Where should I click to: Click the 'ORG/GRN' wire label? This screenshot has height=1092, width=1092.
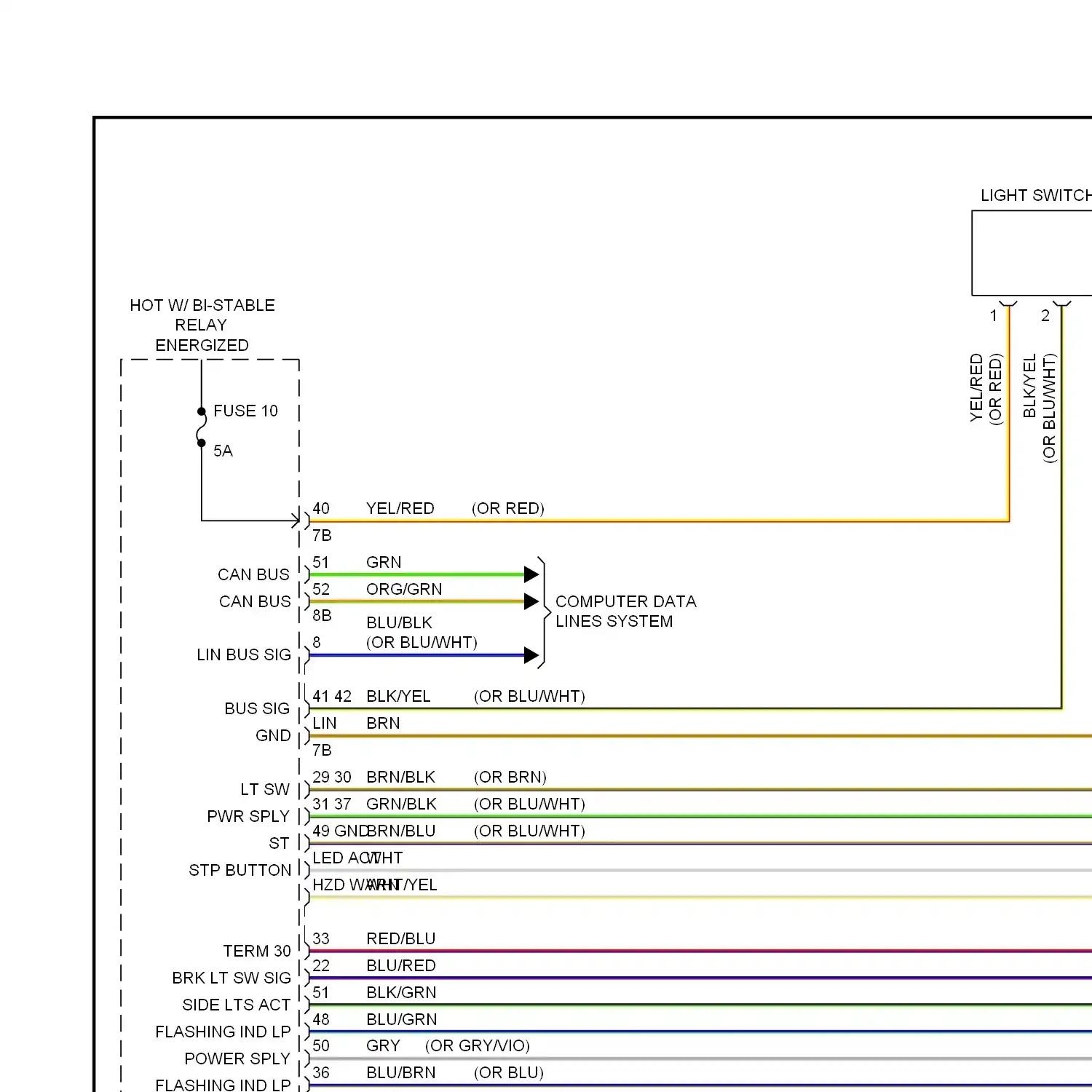(x=404, y=589)
